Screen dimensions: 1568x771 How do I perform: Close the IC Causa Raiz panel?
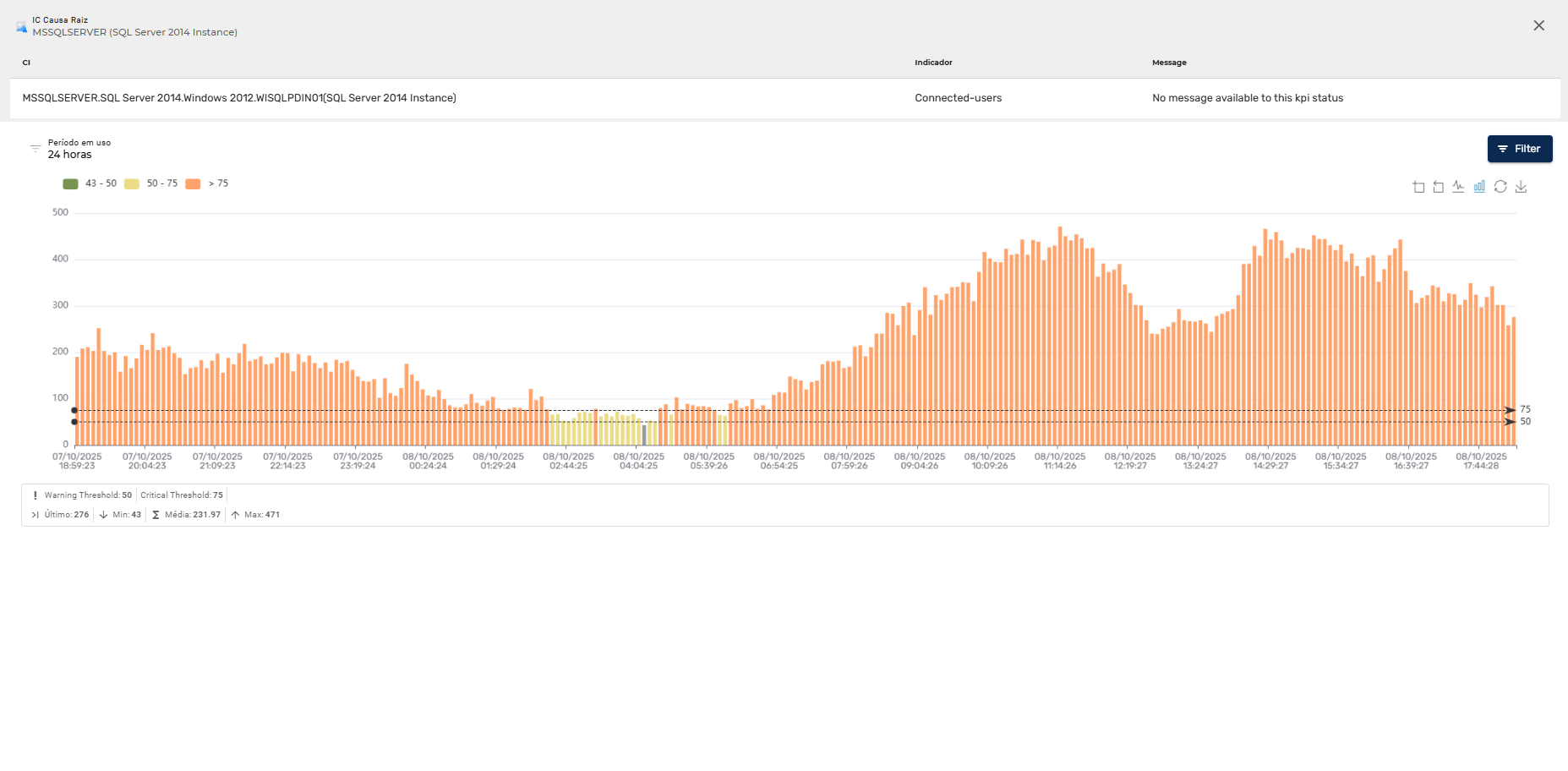tap(1538, 25)
